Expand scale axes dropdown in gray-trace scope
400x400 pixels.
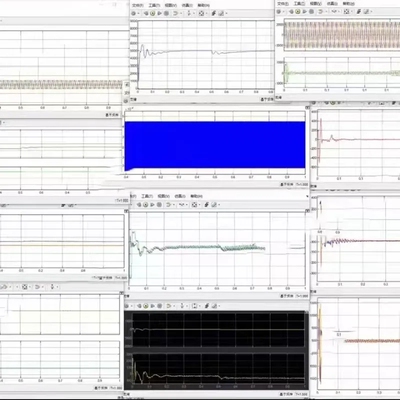207,13
